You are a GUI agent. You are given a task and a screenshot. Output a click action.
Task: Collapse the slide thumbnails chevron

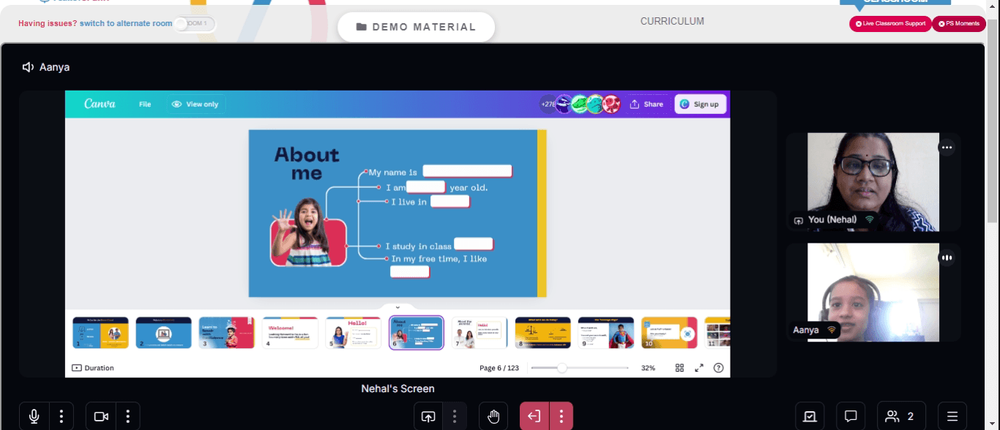[397, 307]
